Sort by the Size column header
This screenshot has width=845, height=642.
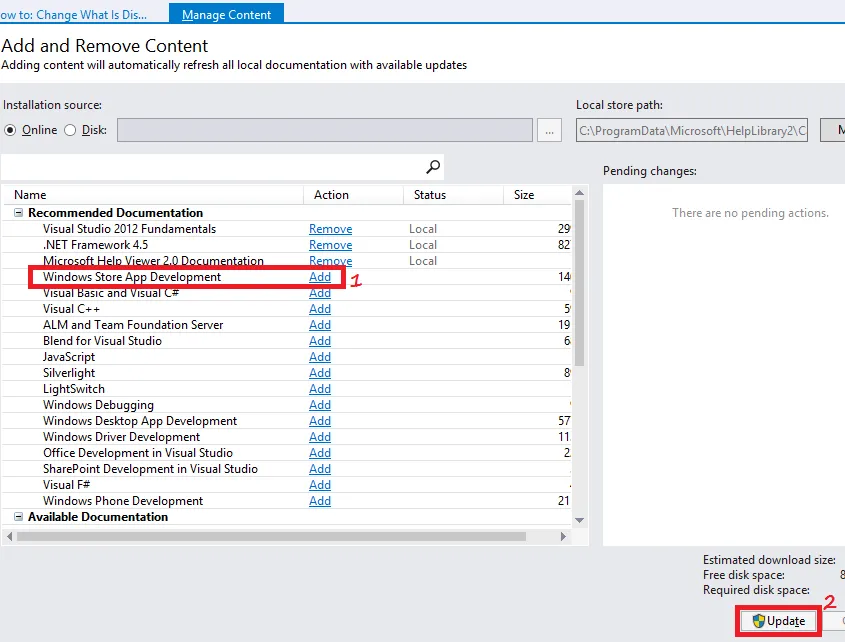pyautogui.click(x=537, y=195)
